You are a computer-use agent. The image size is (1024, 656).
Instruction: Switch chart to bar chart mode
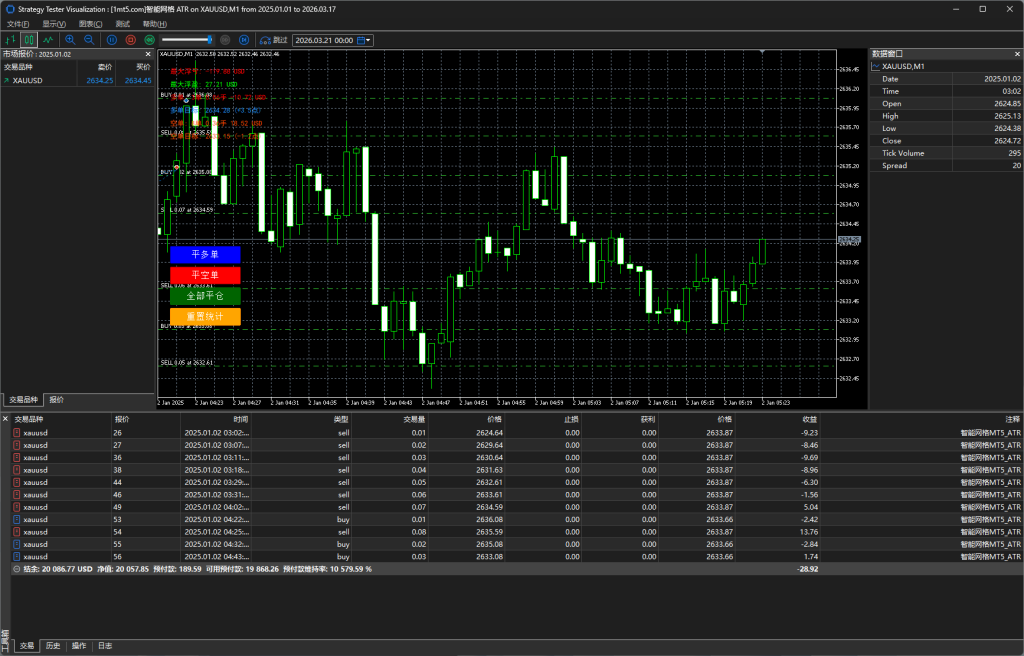10,40
